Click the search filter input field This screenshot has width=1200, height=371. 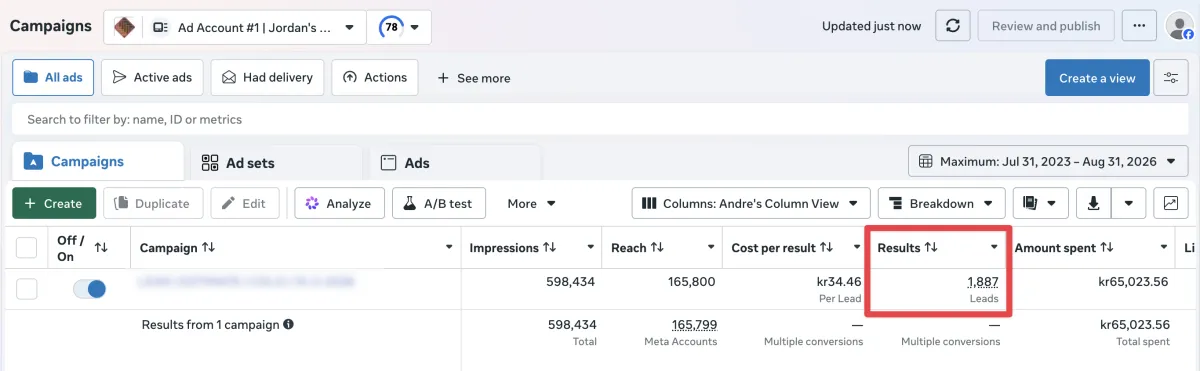600,119
